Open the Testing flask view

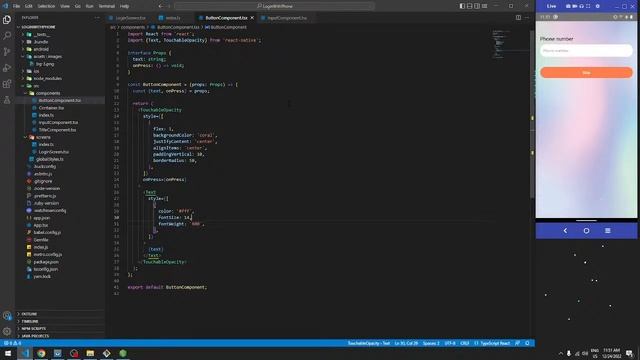(x=7, y=100)
